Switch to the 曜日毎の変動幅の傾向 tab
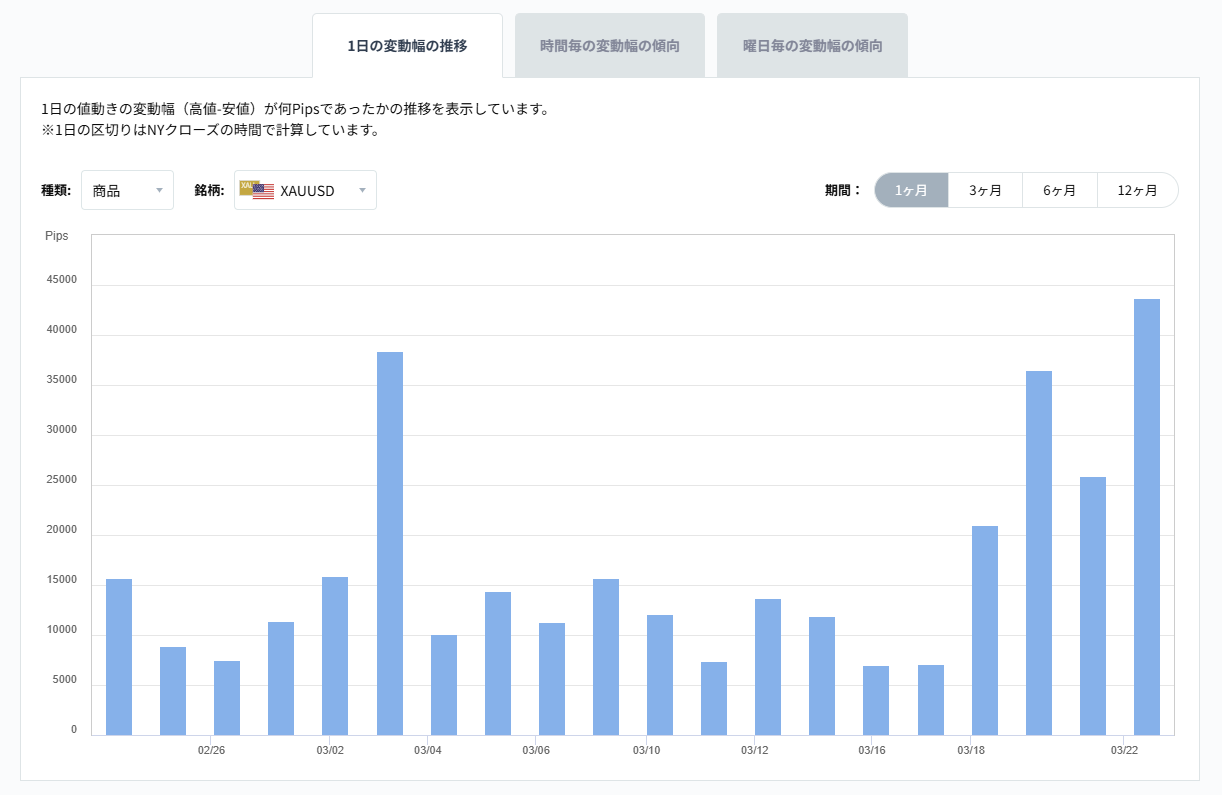This screenshot has width=1222, height=795. point(812,45)
